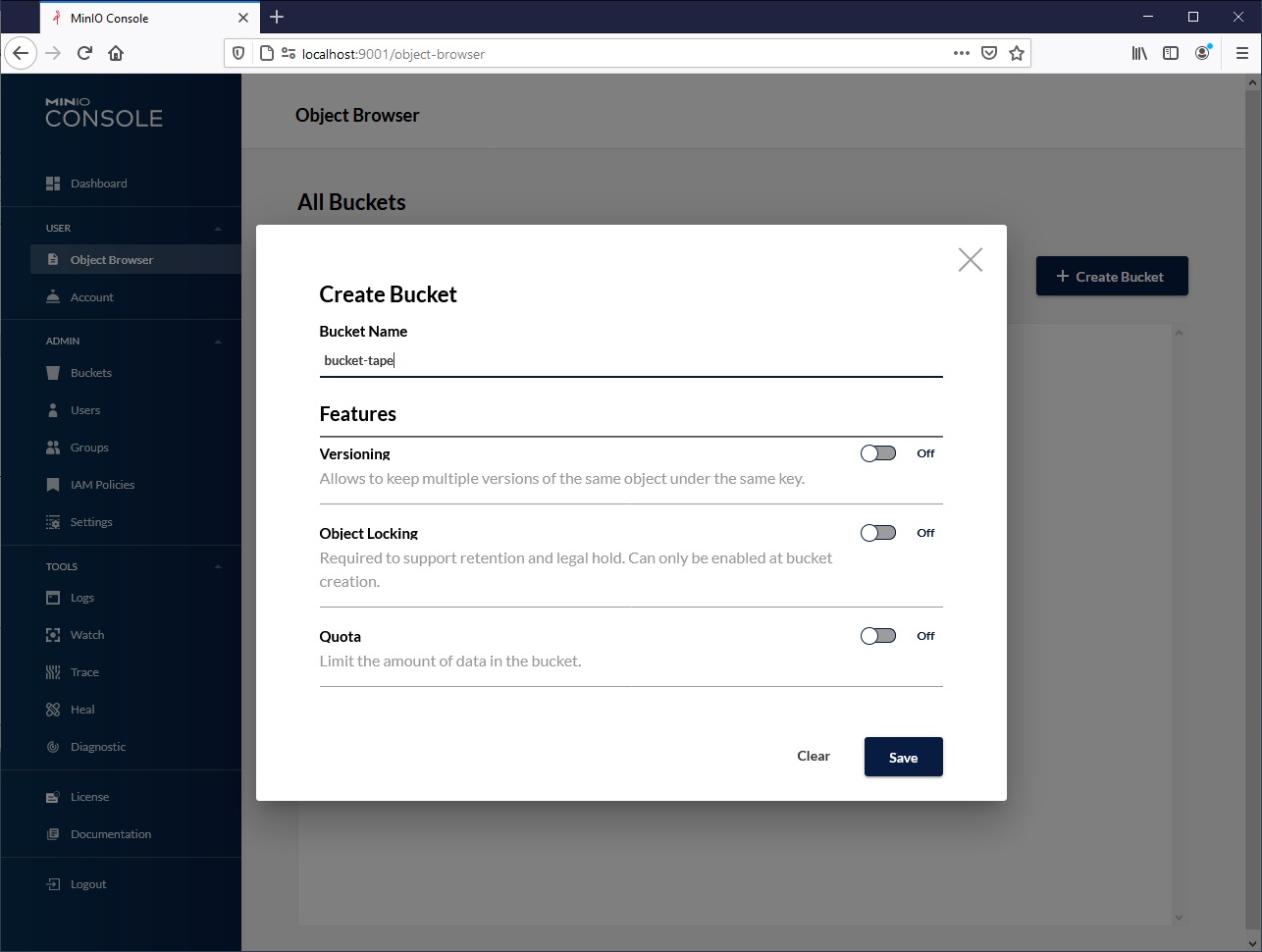Open the Watch icon in sidebar
Image resolution: width=1262 pixels, height=952 pixels.
pyautogui.click(x=53, y=635)
